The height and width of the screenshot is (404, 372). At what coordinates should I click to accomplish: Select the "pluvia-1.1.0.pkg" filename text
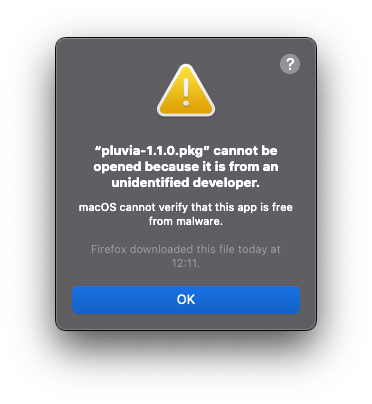(x=152, y=151)
